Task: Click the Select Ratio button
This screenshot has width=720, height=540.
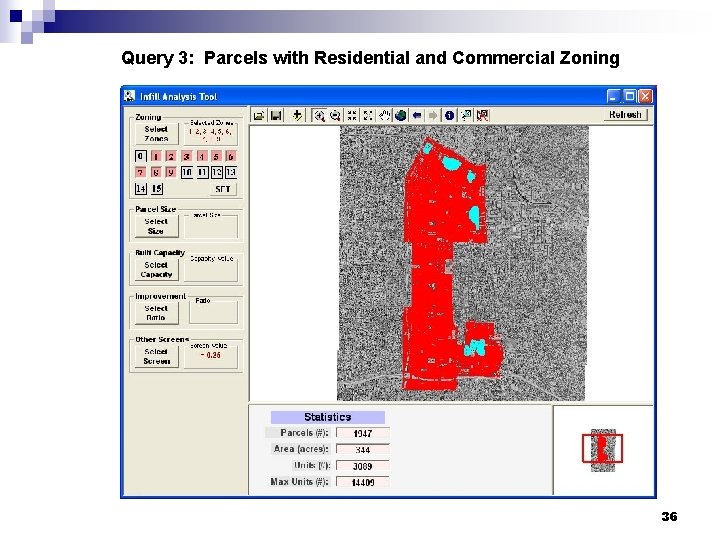Action: [156, 313]
